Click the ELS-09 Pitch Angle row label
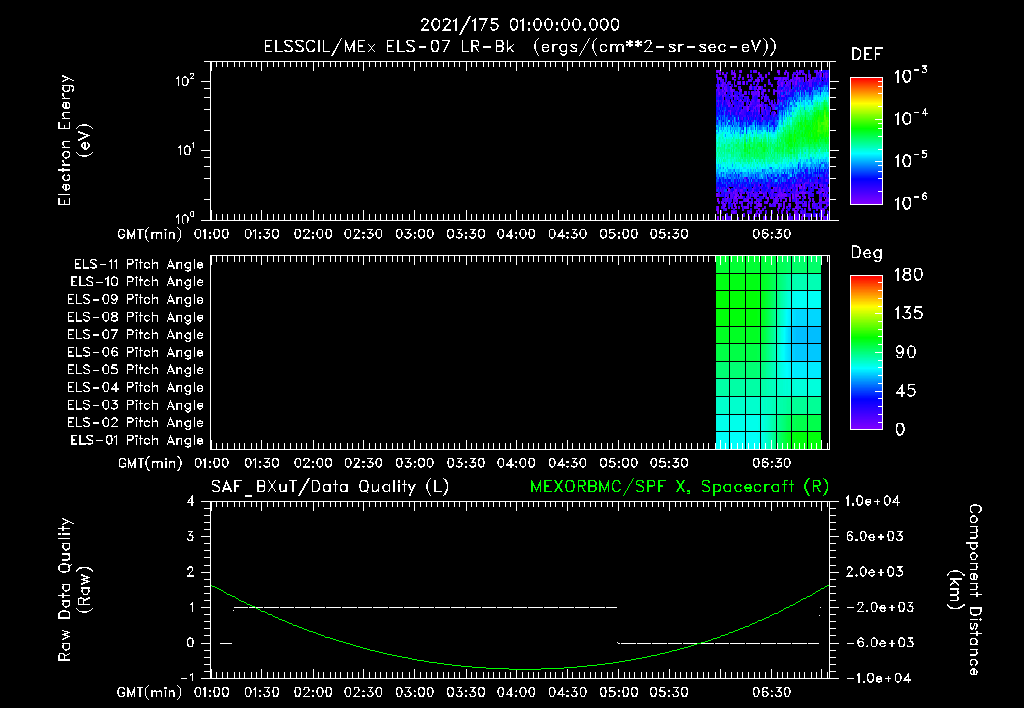The width and height of the screenshot is (1024, 708). pos(136,300)
